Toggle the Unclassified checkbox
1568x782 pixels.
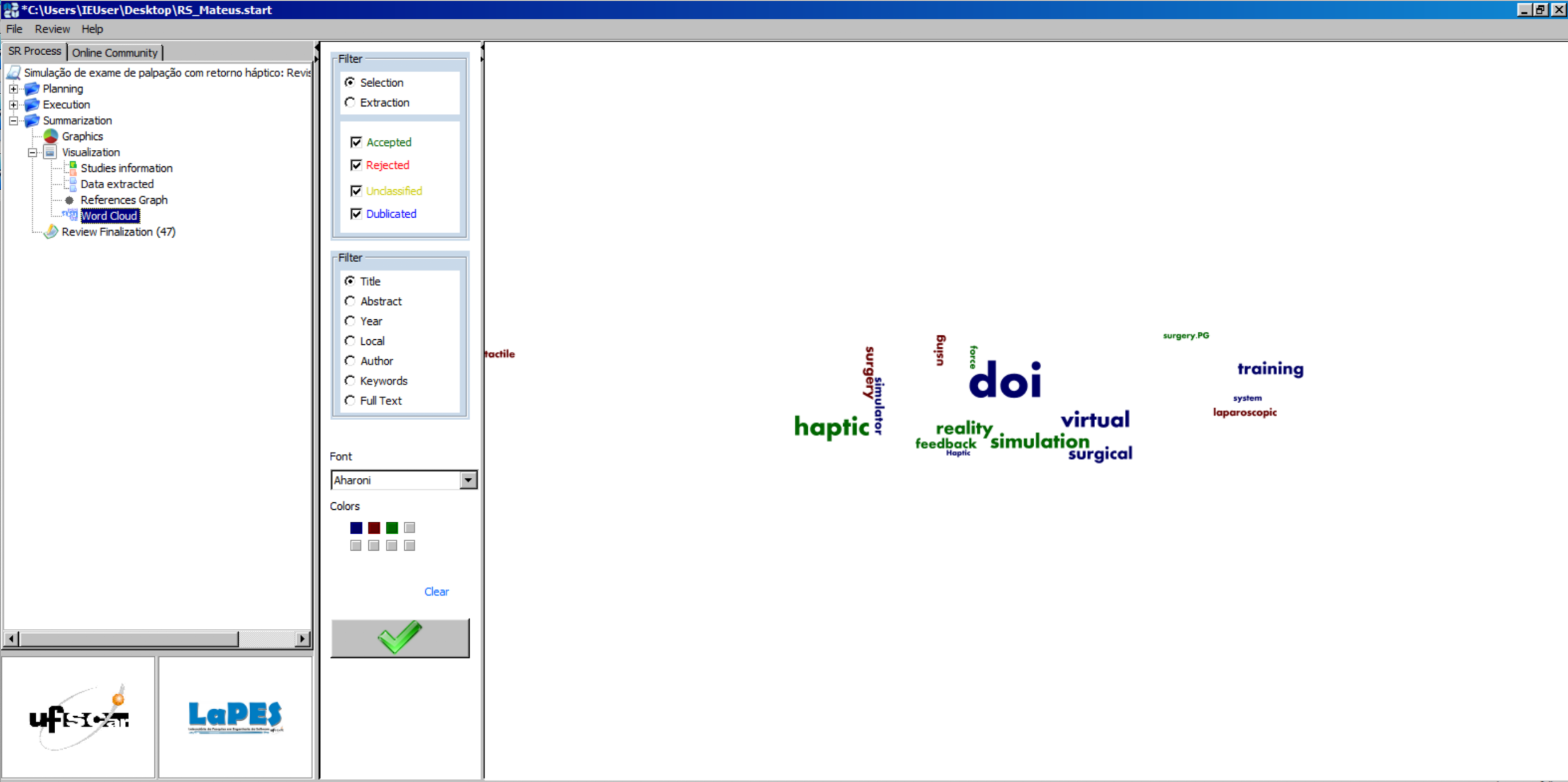[356, 191]
